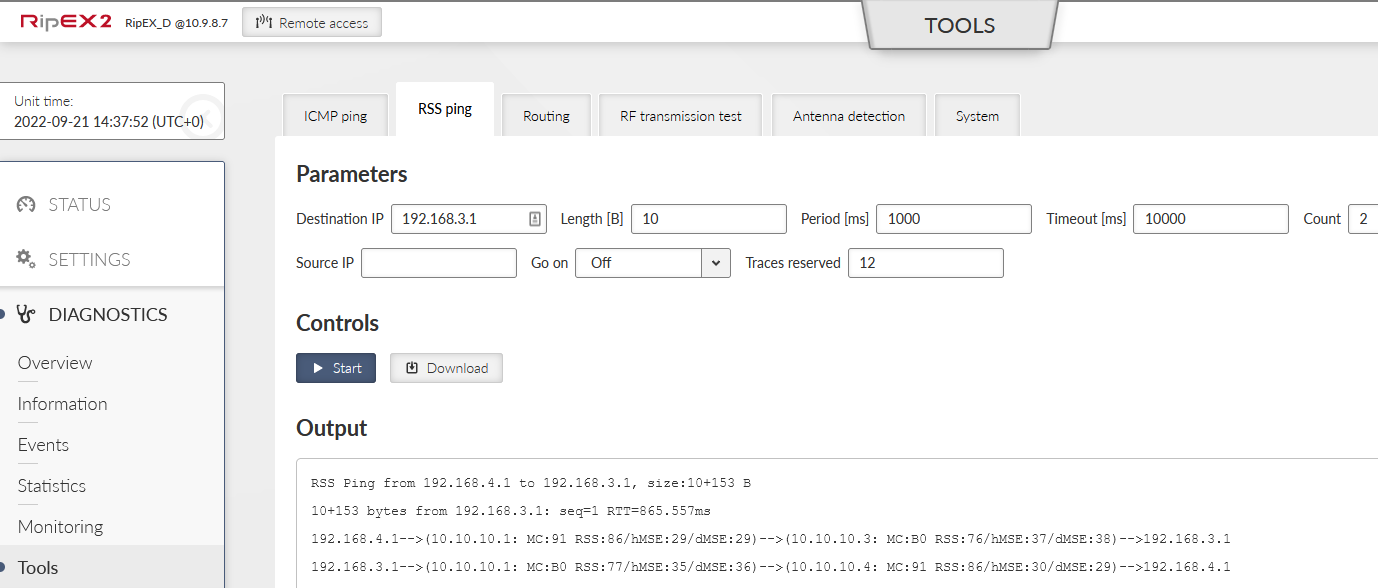1378x588 pixels.
Task: Go to Diagnostics Overview
Action: coord(55,363)
